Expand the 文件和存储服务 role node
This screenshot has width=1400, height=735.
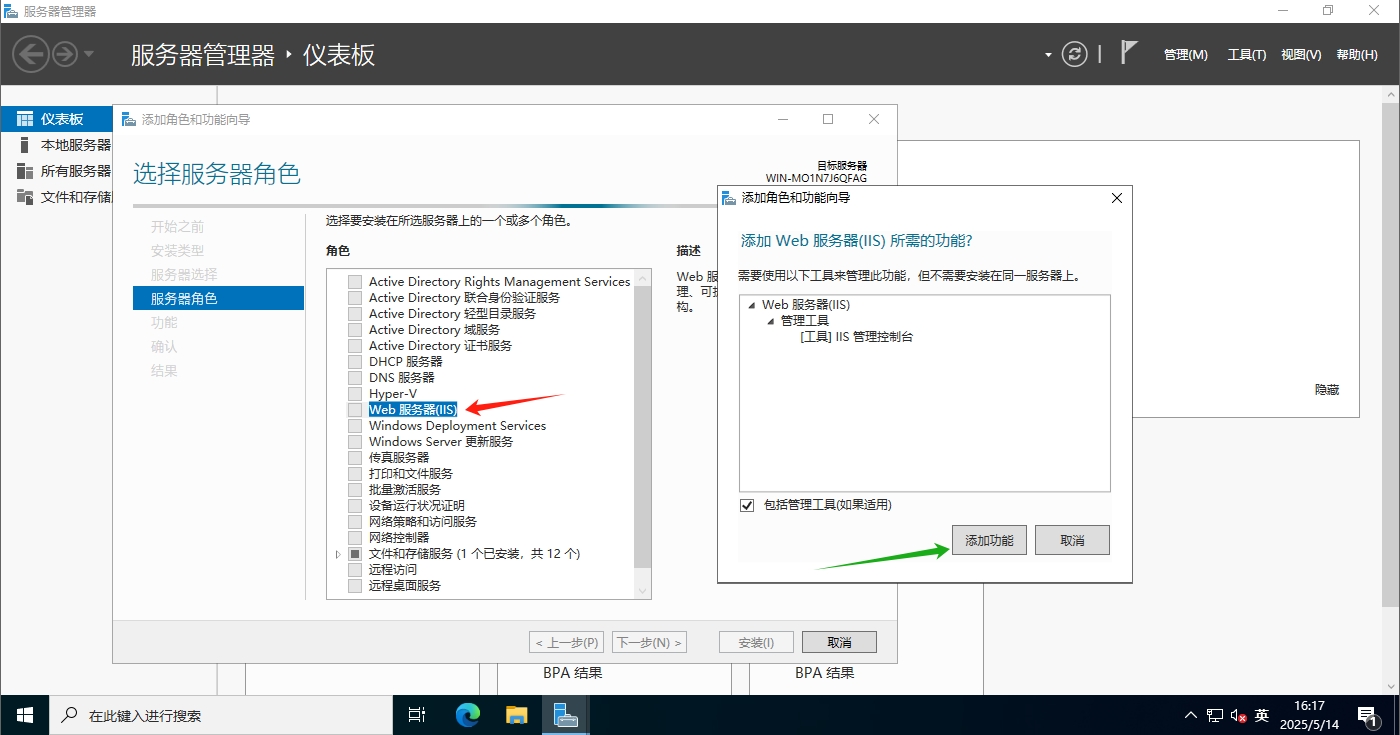[x=338, y=554]
